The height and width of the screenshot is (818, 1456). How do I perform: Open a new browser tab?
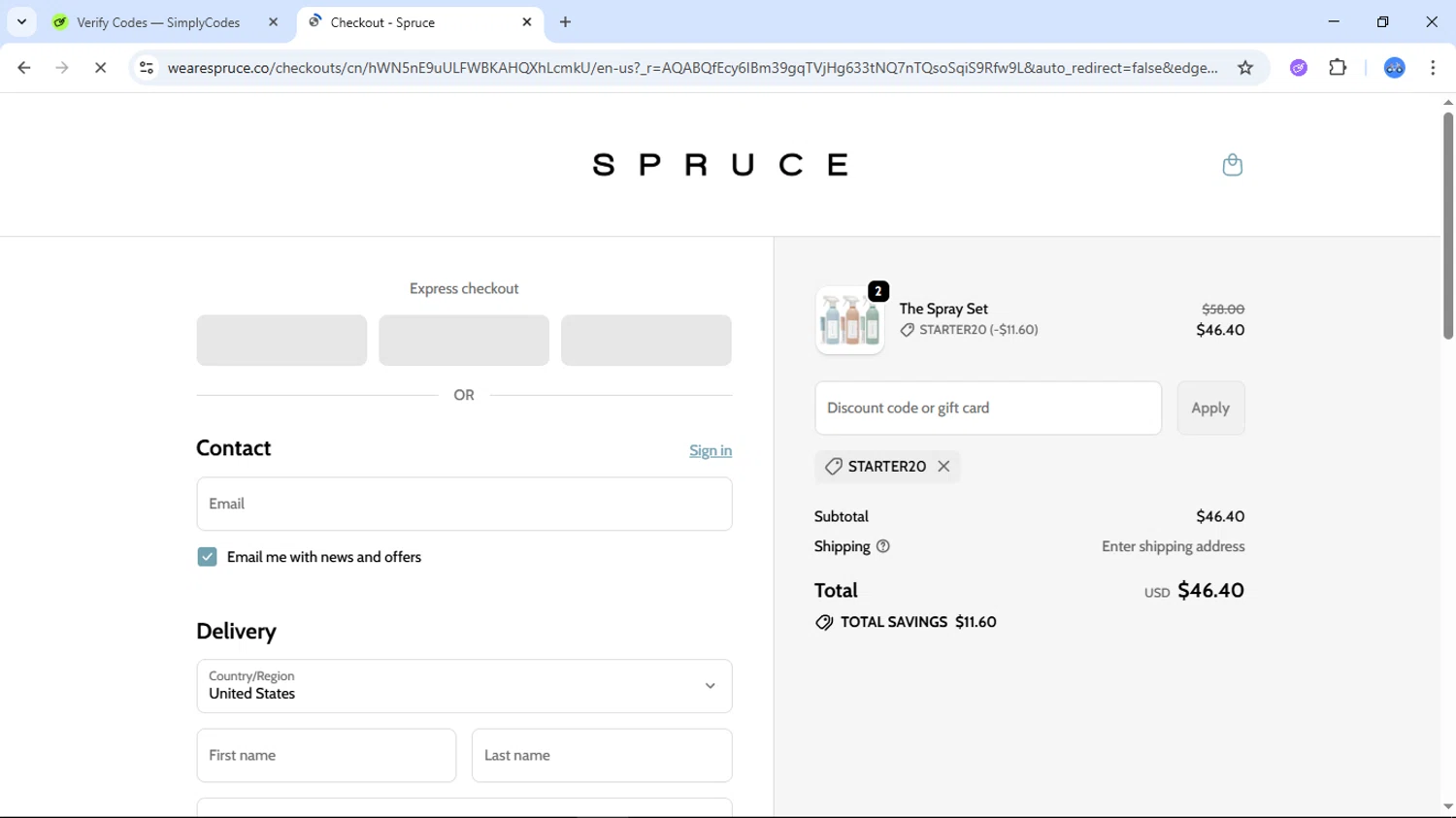click(566, 22)
